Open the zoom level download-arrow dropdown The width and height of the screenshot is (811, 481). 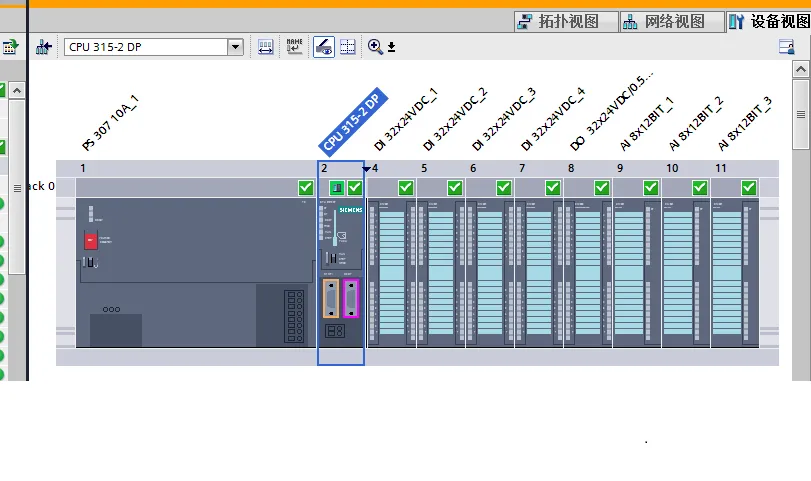click(392, 47)
